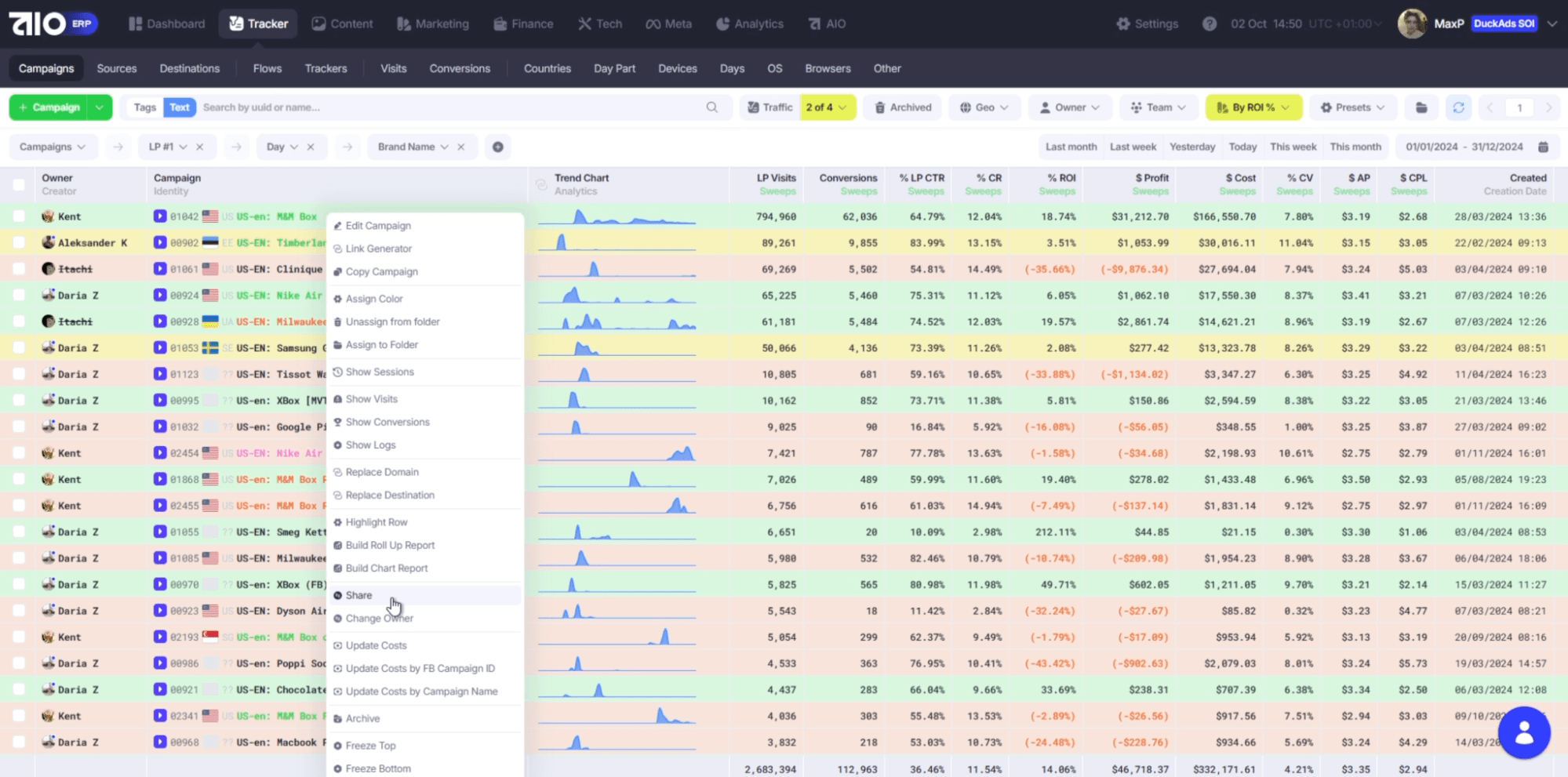Click the refresh icon in the toolbar
The width and height of the screenshot is (1568, 777).
coord(1458,107)
